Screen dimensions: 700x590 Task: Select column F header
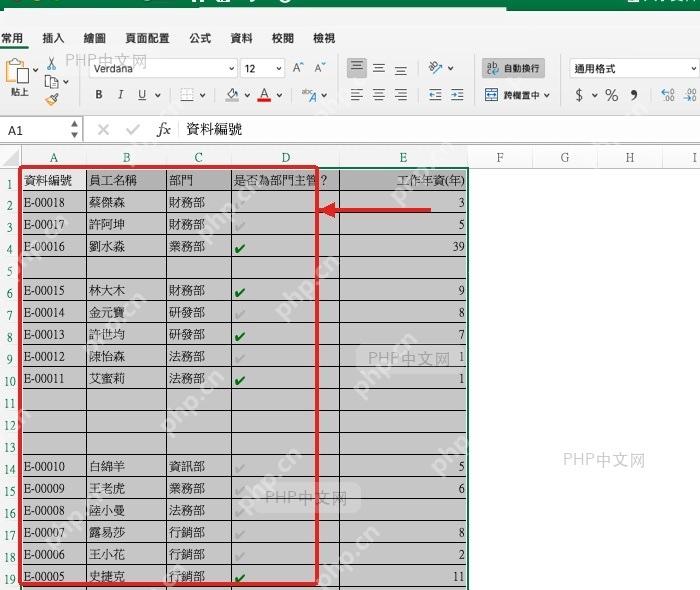(500, 158)
